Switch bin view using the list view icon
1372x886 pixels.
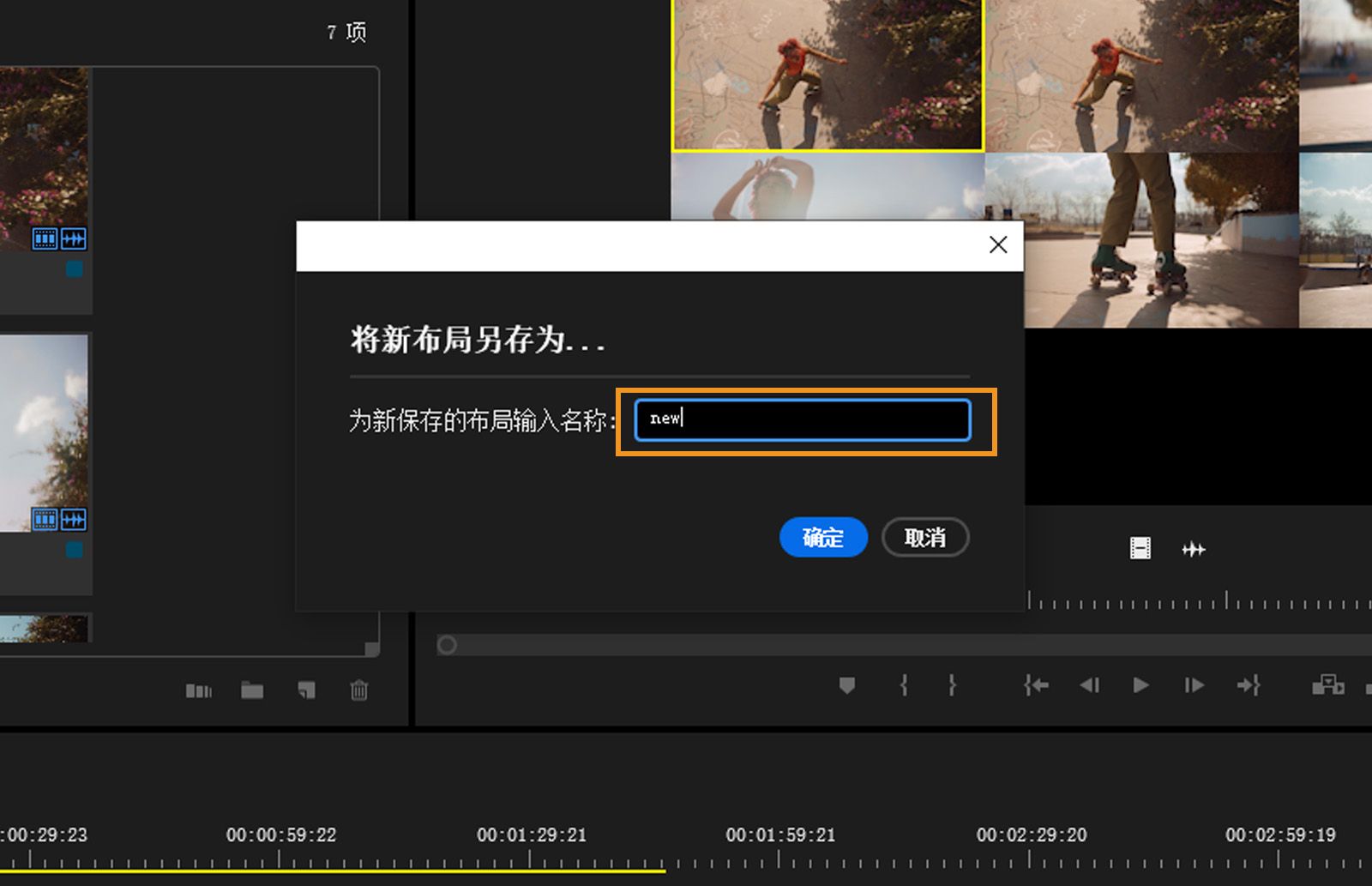tap(199, 690)
